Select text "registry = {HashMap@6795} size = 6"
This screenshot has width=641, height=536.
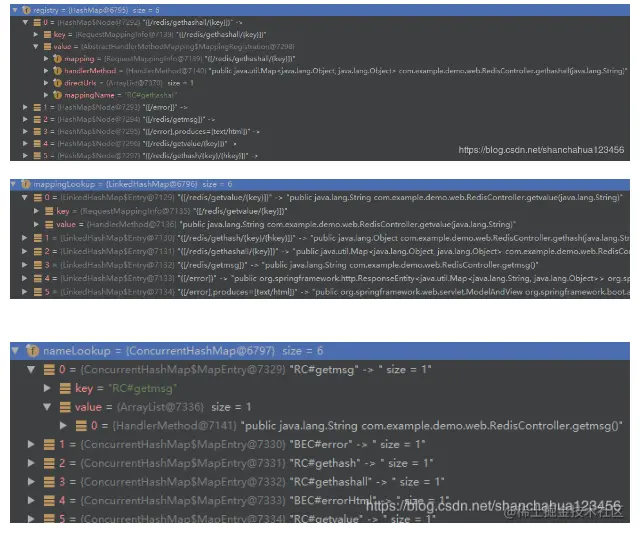coord(96,10)
